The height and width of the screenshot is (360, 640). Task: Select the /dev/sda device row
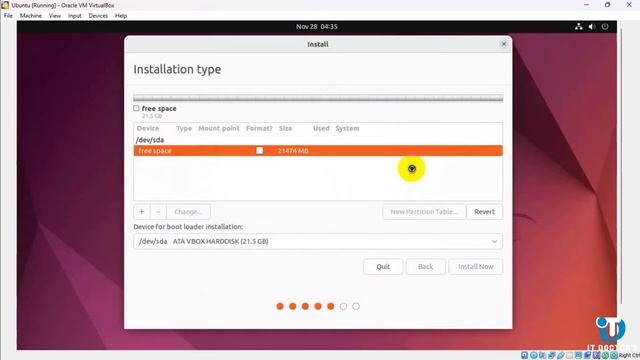(318, 140)
